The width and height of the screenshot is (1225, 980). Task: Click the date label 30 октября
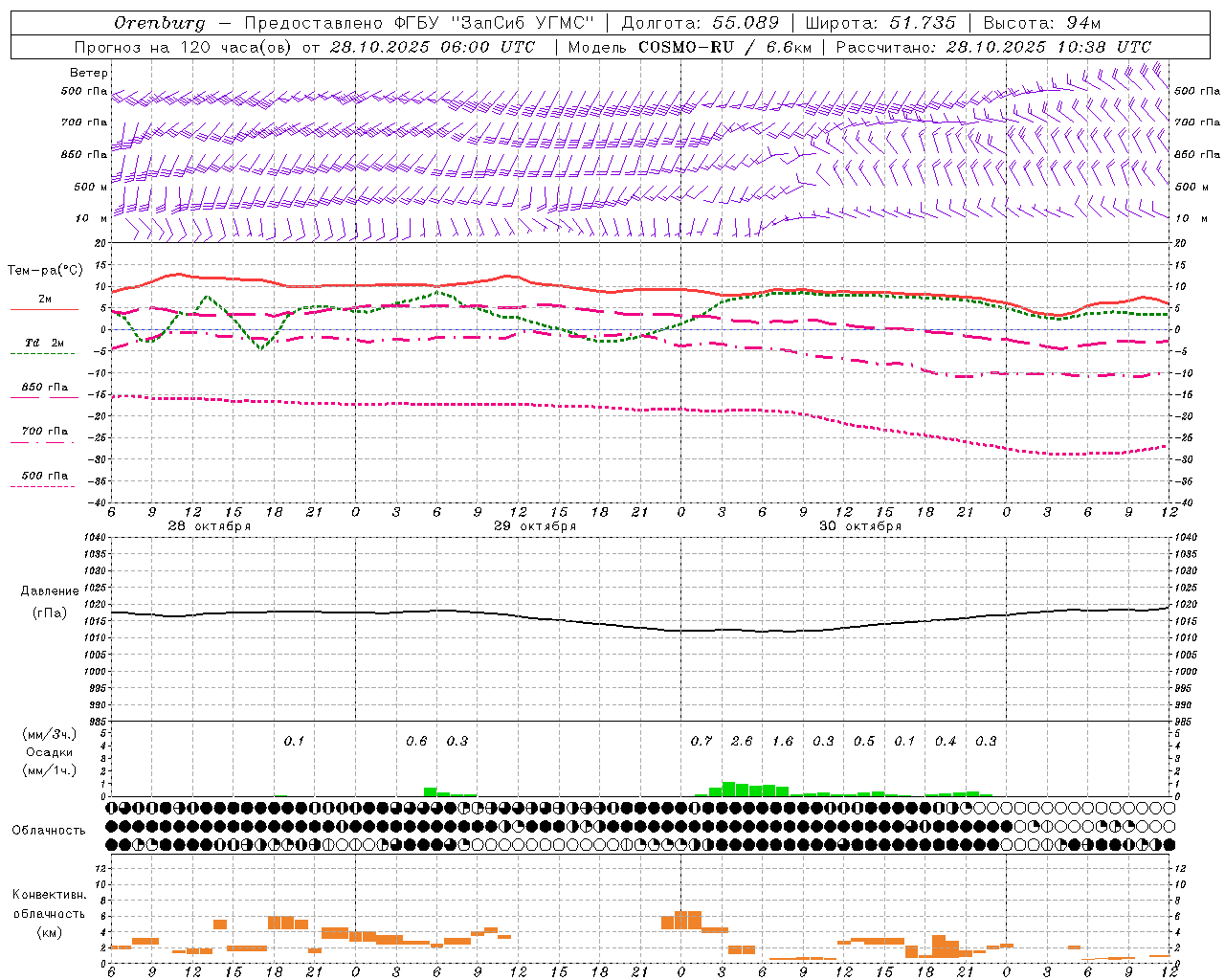pyautogui.click(x=860, y=526)
